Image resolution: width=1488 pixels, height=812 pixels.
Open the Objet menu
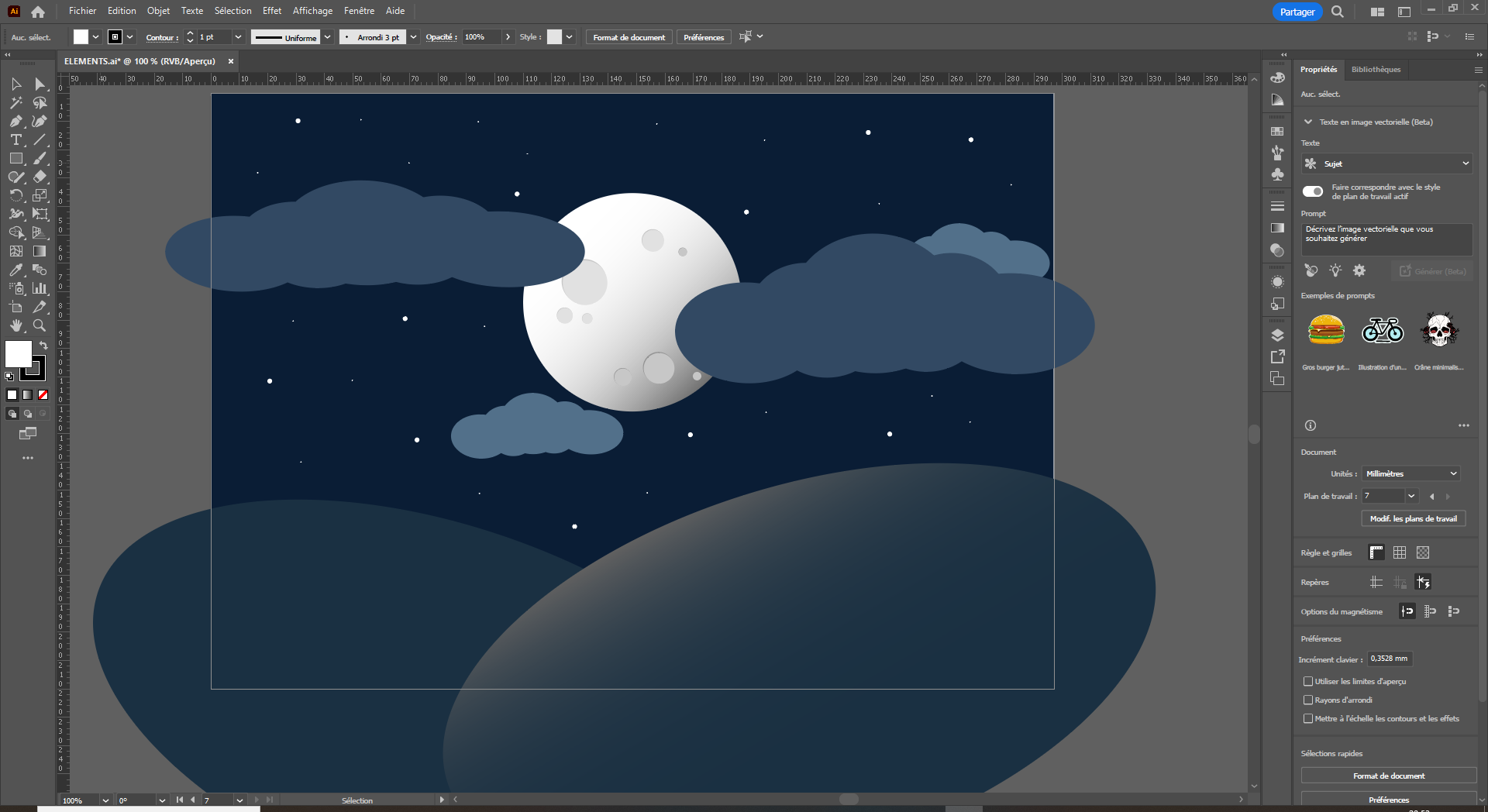coord(158,11)
